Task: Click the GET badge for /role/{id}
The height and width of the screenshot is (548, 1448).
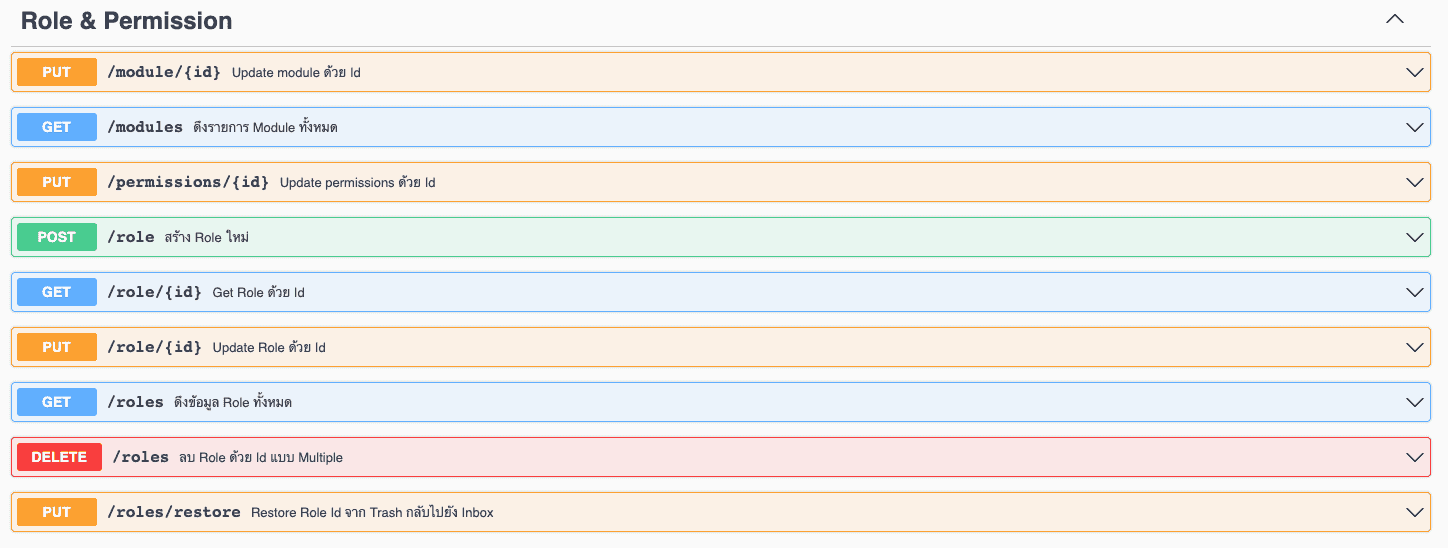Action: 57,292
